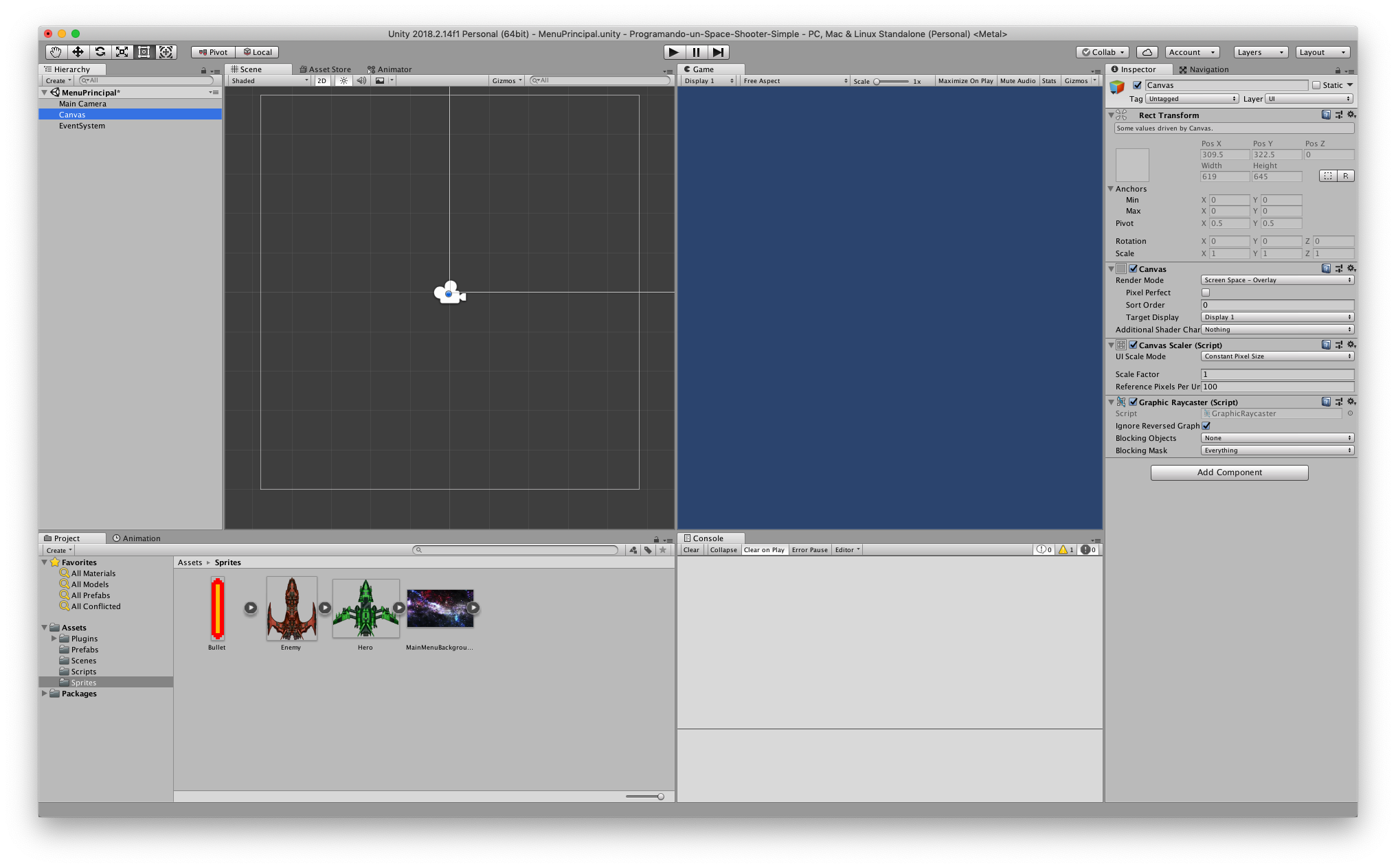Adjust the Game view Scale slider
1396x868 pixels.
tap(877, 81)
